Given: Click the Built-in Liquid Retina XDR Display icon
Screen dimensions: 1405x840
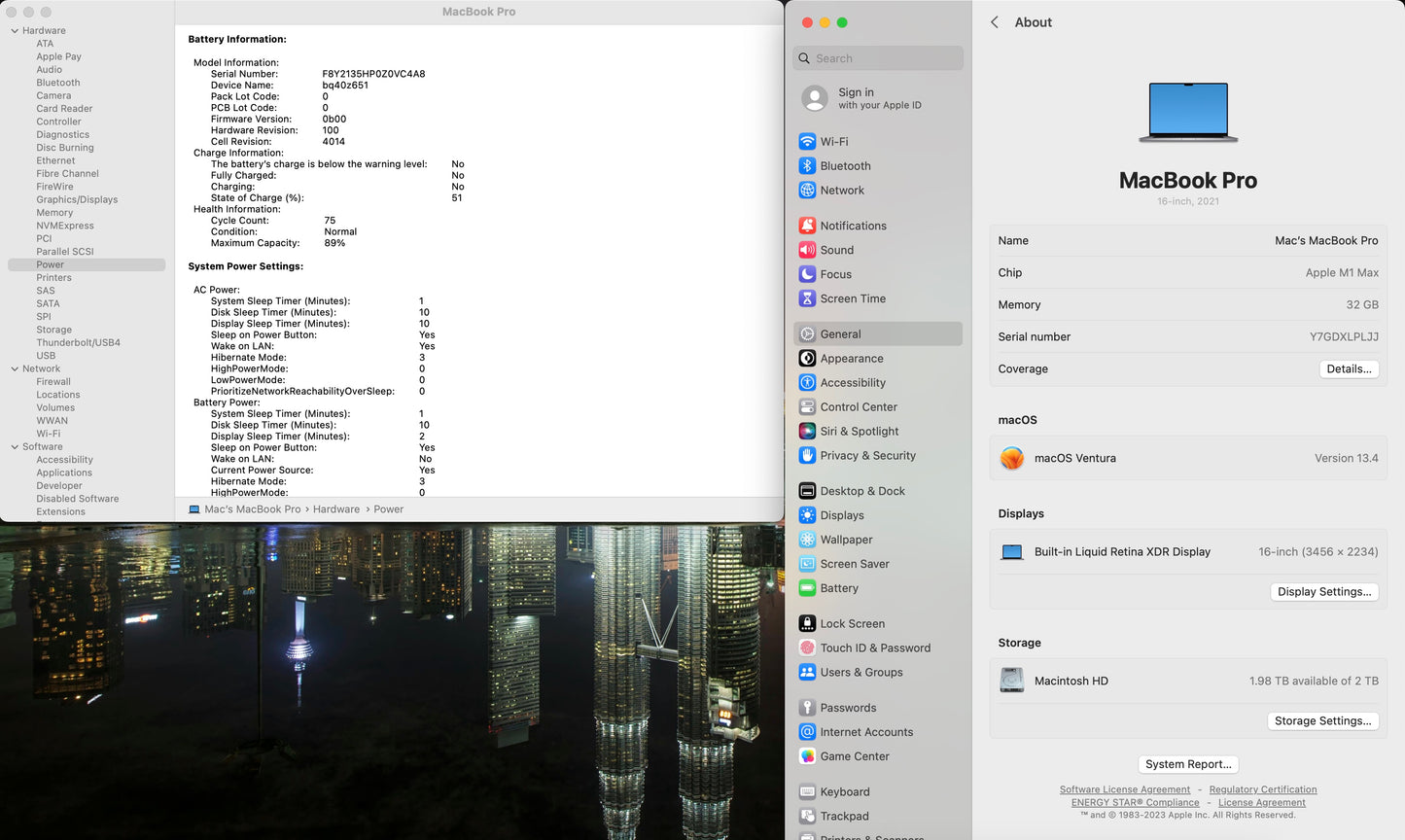Looking at the screenshot, I should [1012, 552].
